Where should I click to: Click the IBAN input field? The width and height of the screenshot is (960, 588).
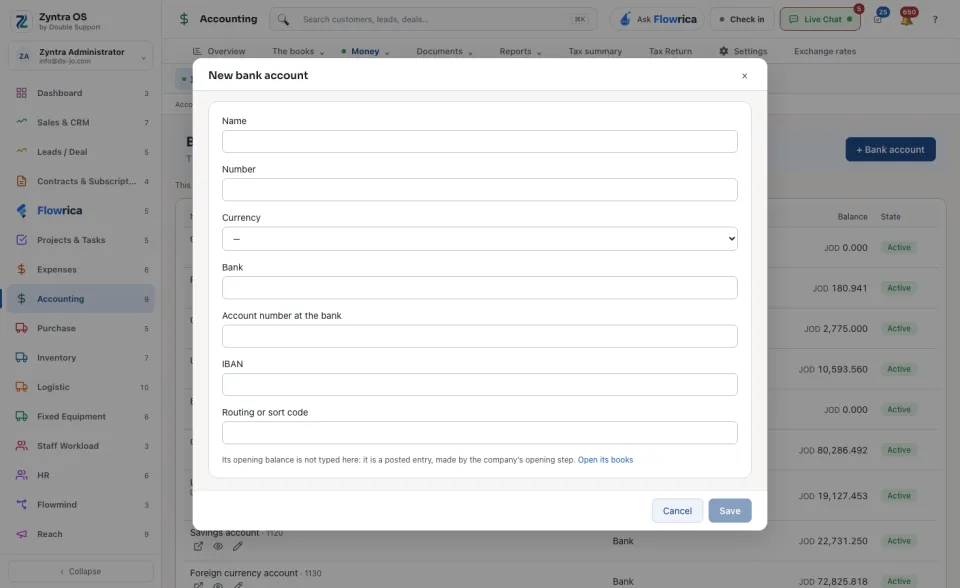point(479,385)
